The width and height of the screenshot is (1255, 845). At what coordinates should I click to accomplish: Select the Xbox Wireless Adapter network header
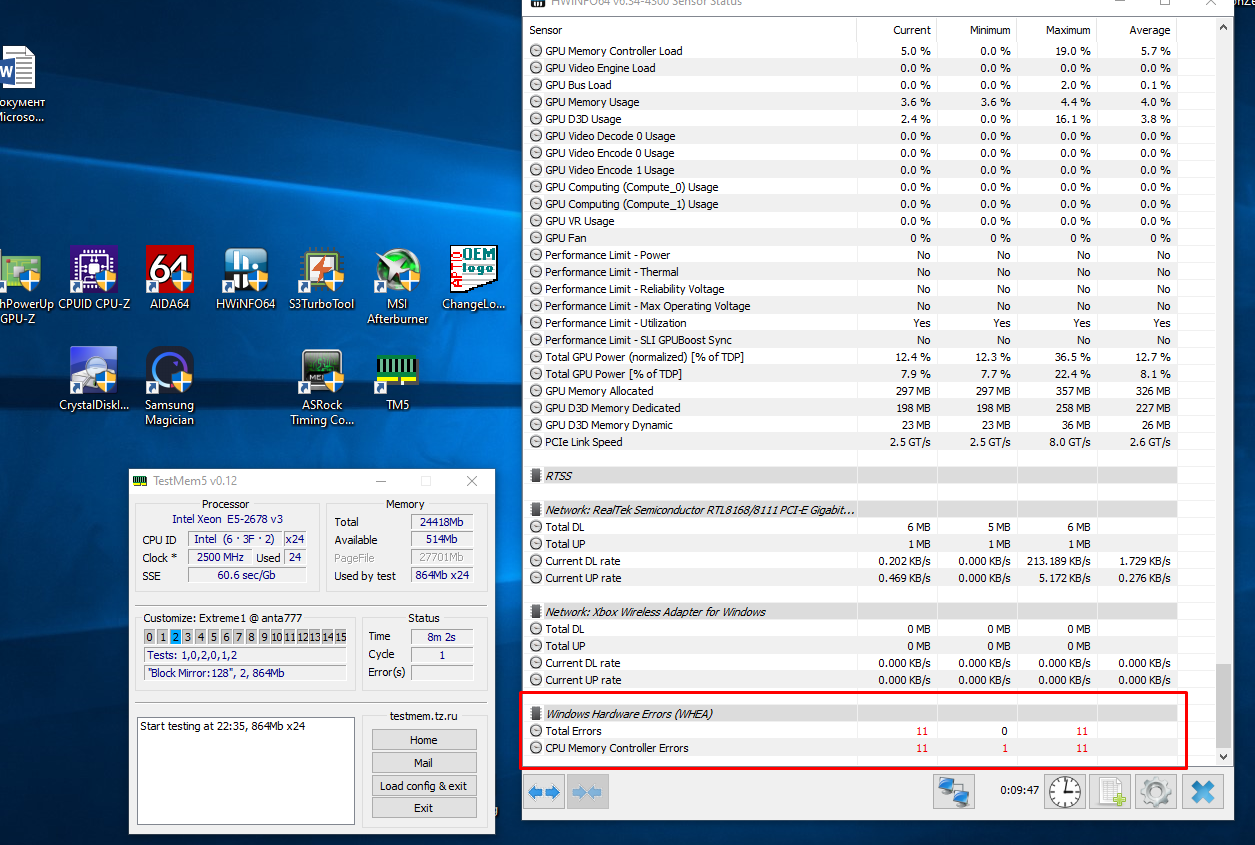(x=852, y=612)
